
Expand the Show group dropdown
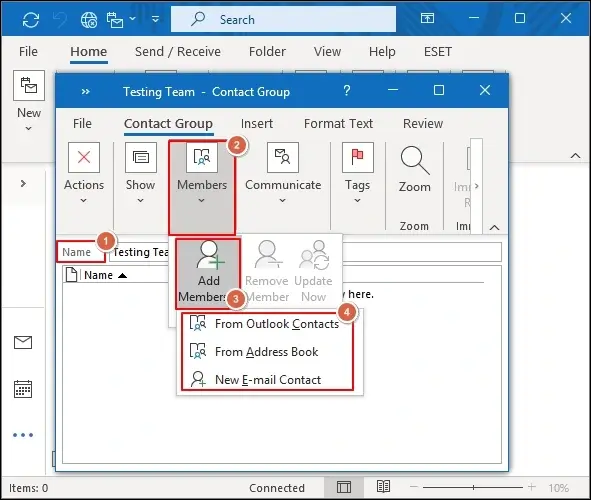tap(141, 200)
